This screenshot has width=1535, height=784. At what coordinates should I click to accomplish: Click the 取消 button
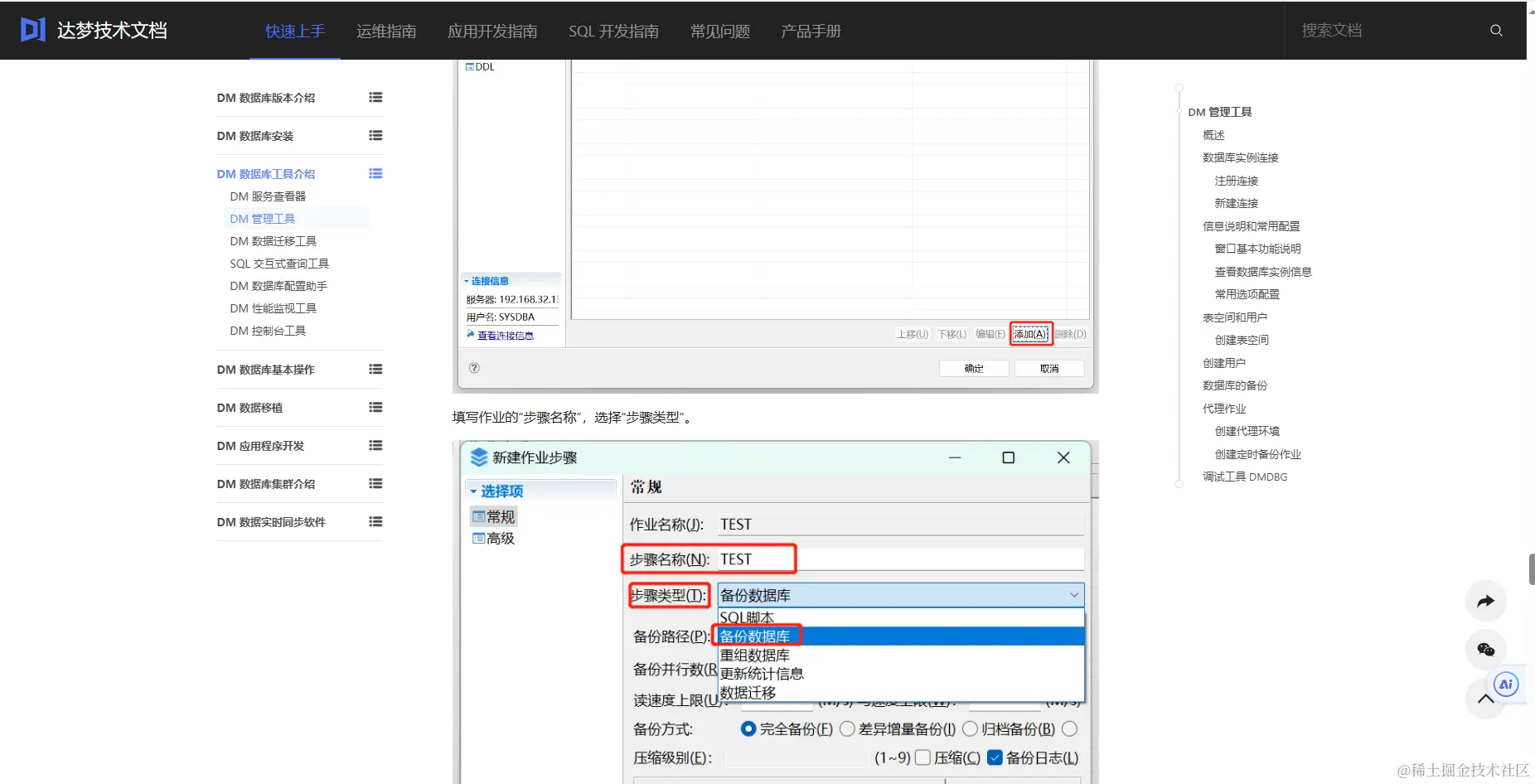(x=1049, y=368)
